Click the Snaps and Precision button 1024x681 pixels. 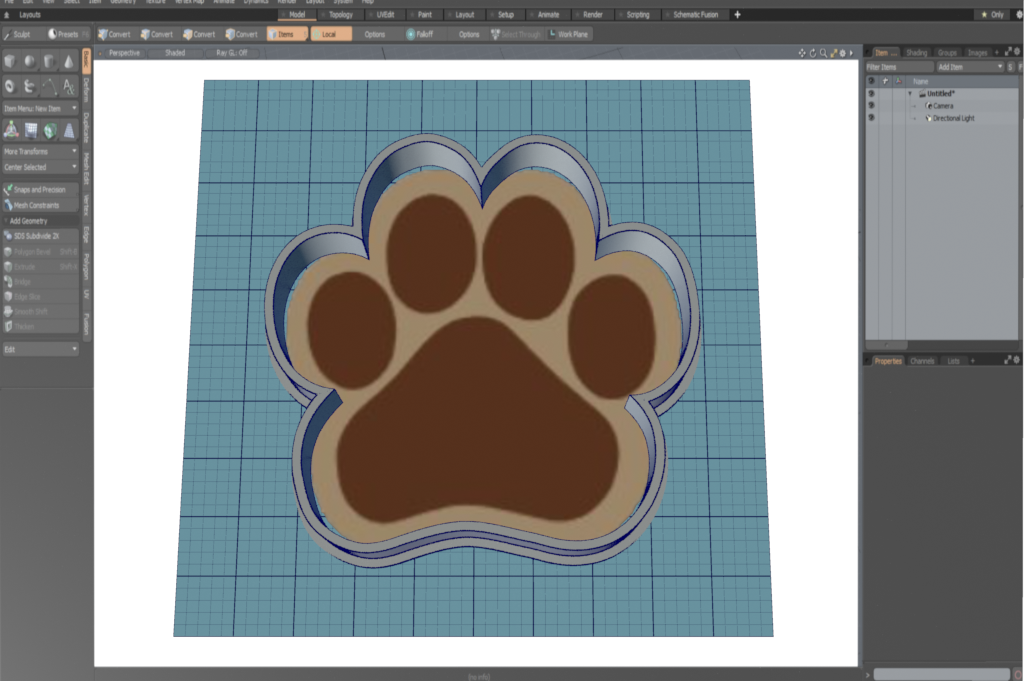point(40,189)
